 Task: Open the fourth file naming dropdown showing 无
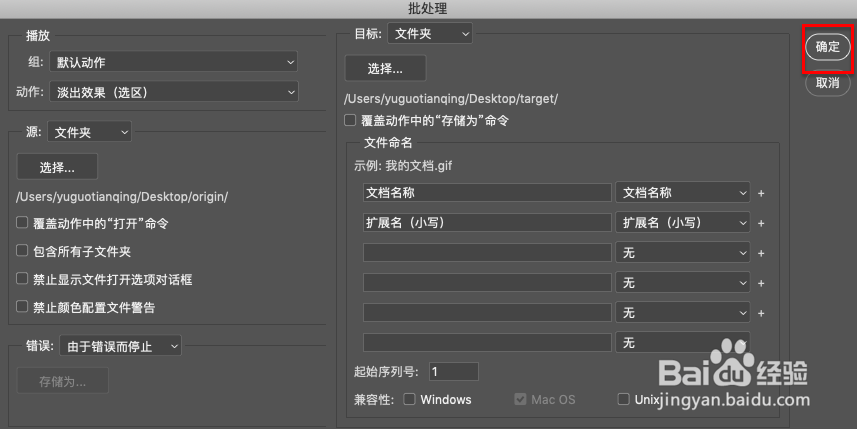(x=683, y=283)
